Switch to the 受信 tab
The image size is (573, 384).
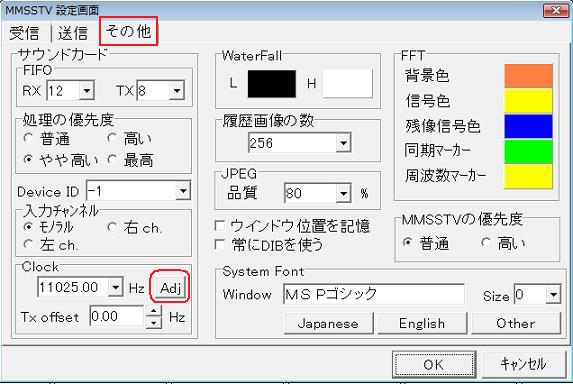coord(24,33)
